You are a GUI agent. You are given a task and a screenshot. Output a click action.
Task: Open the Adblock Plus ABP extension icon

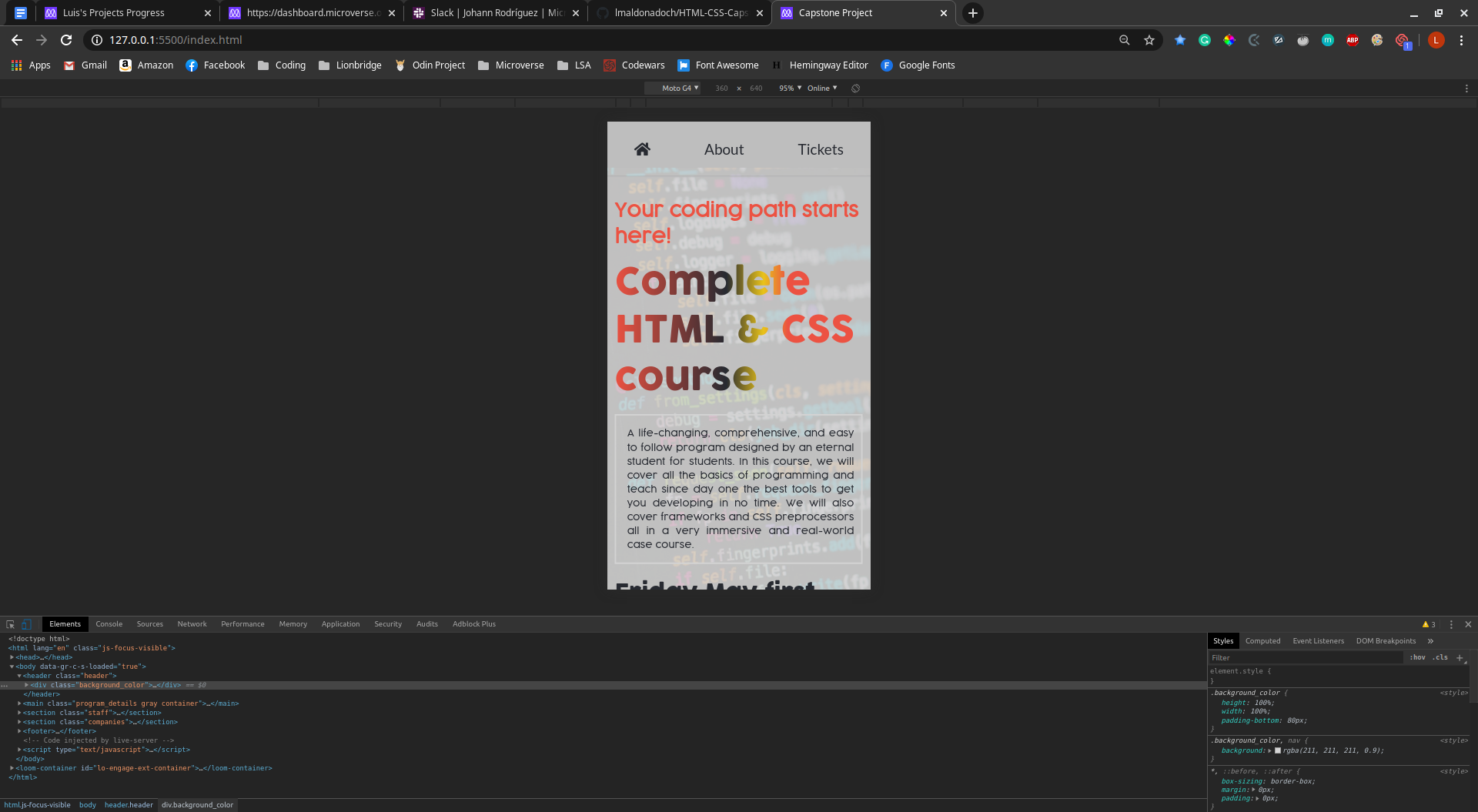tap(1353, 40)
